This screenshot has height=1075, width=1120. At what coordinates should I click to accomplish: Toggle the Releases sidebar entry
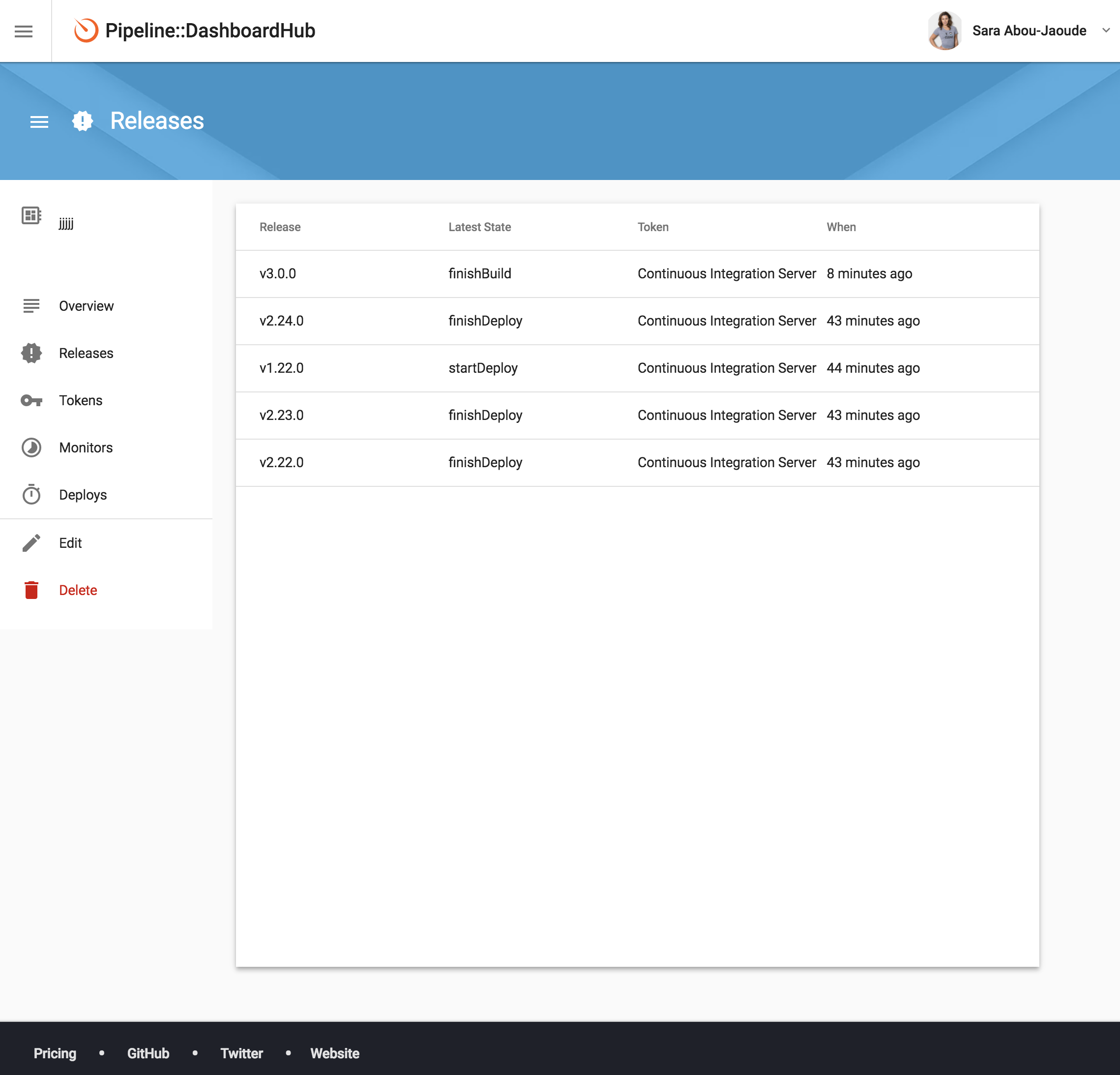86,353
